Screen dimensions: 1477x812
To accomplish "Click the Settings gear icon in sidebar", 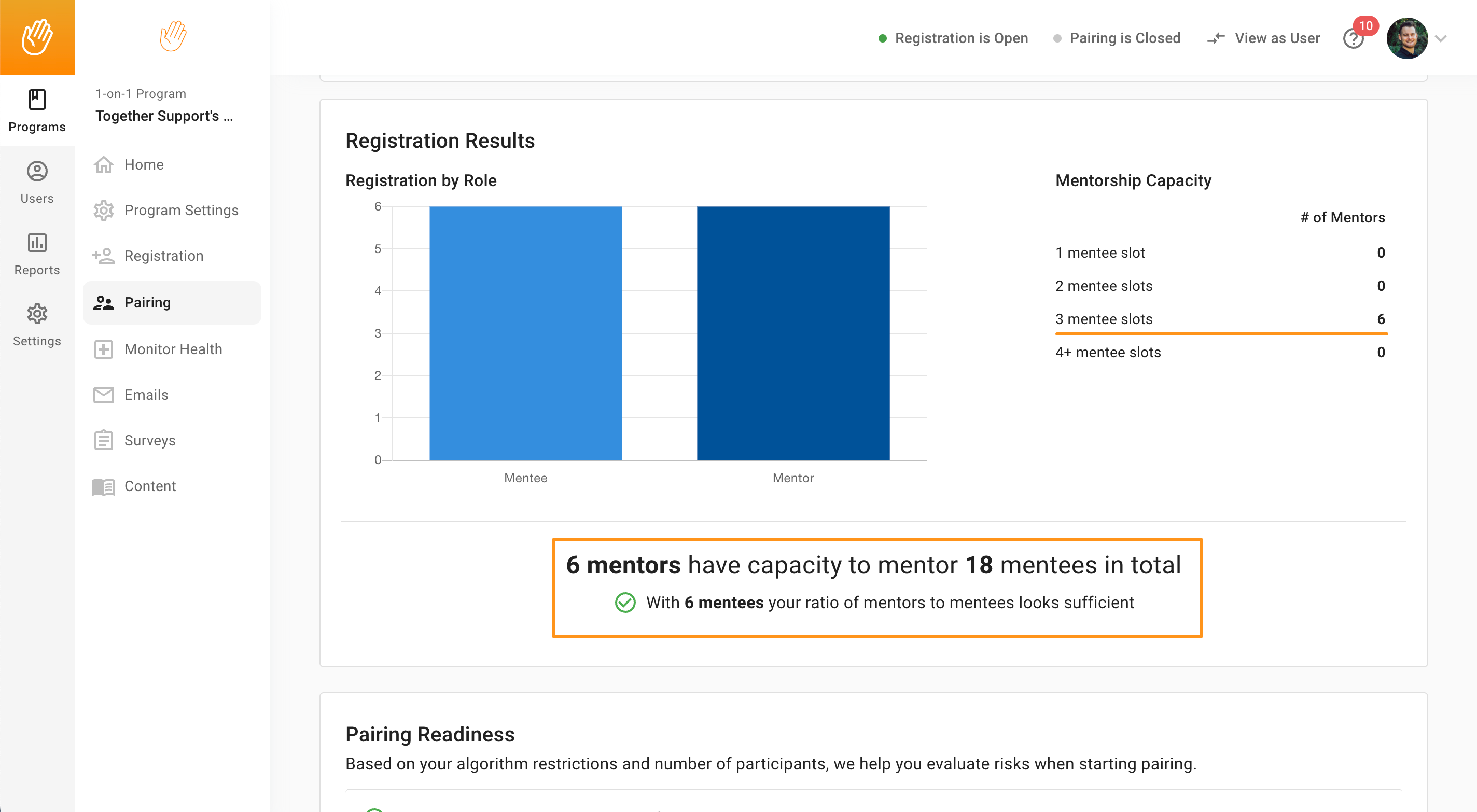I will pos(37,314).
